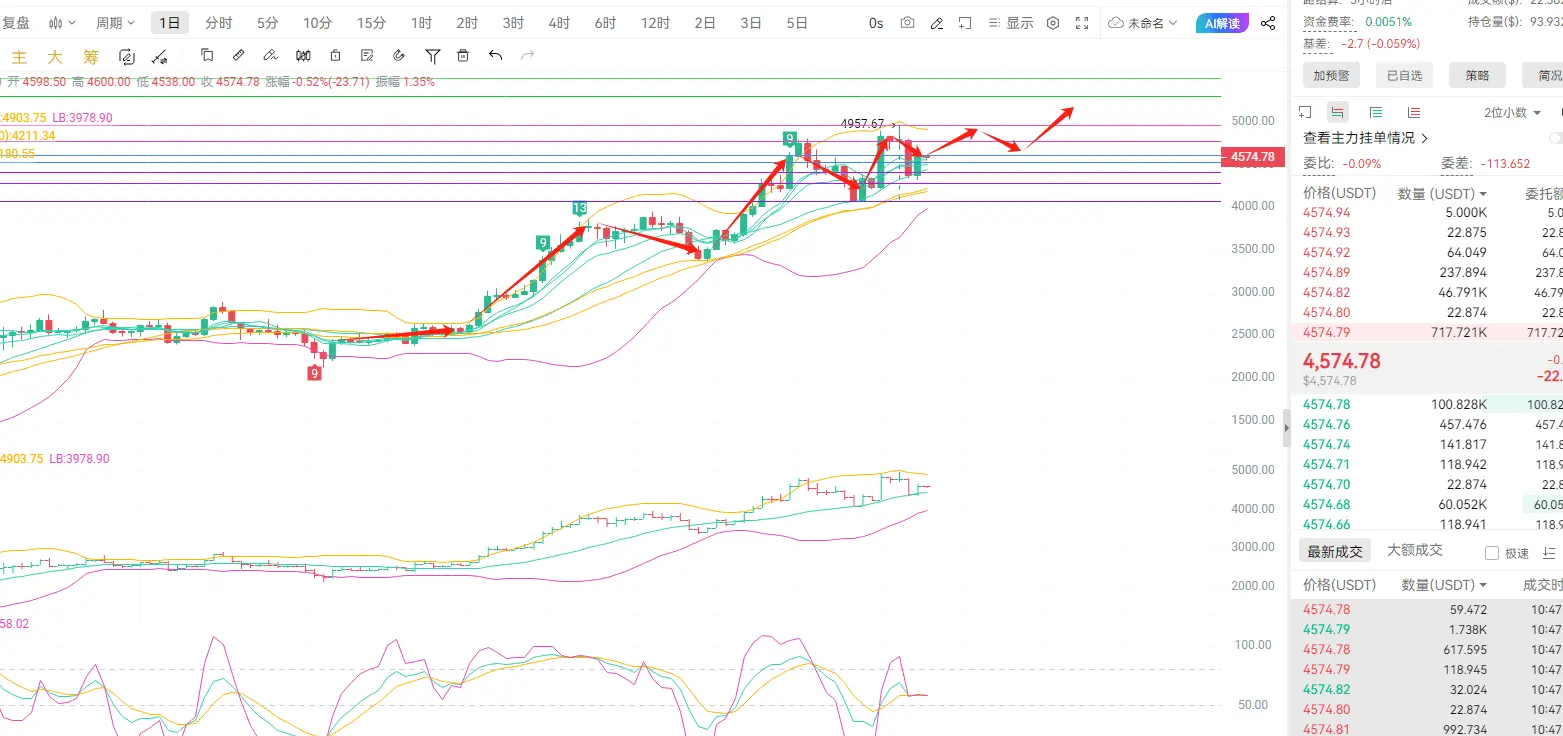Click the AI解读 button
This screenshot has width=1563, height=736.
[x=1222, y=23]
